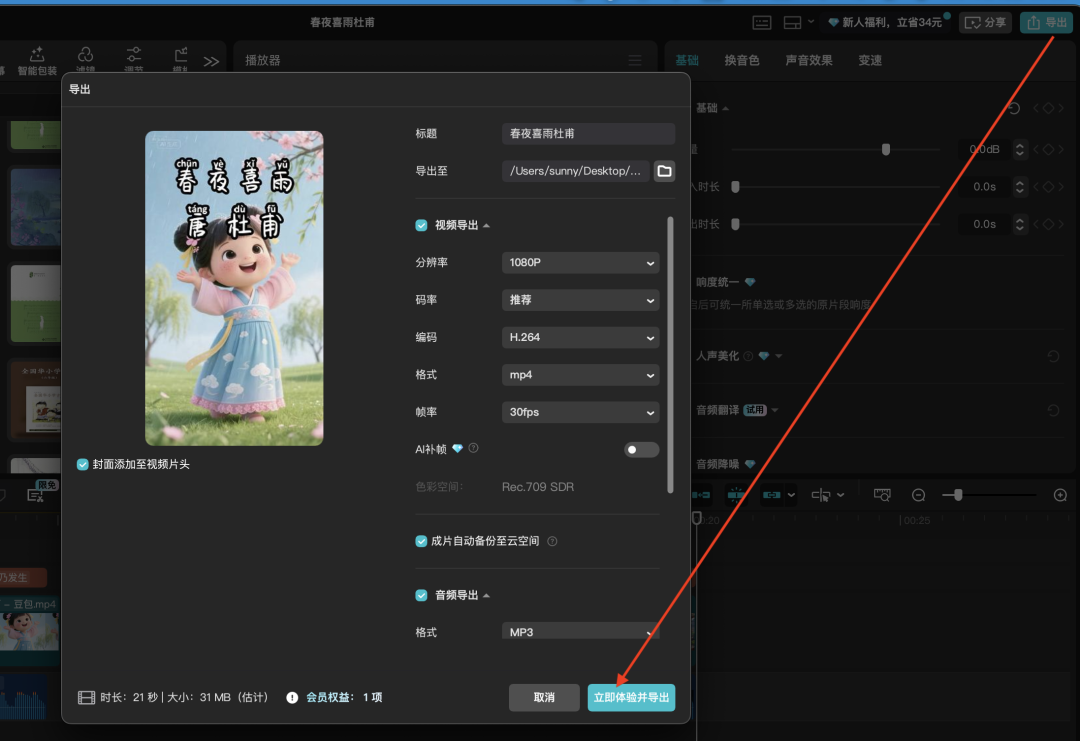1080x741 pixels.
Task: Open the 声音效果 tab
Action: point(808,59)
